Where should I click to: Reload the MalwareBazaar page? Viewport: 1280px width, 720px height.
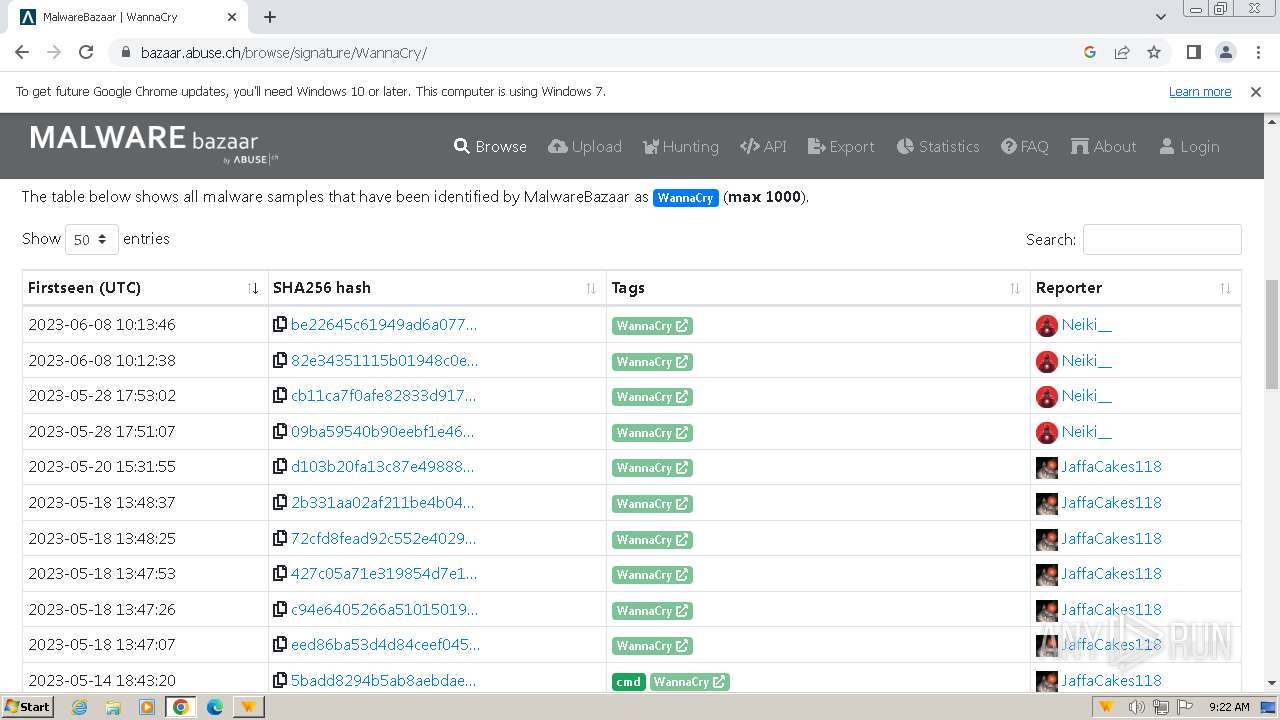[86, 52]
